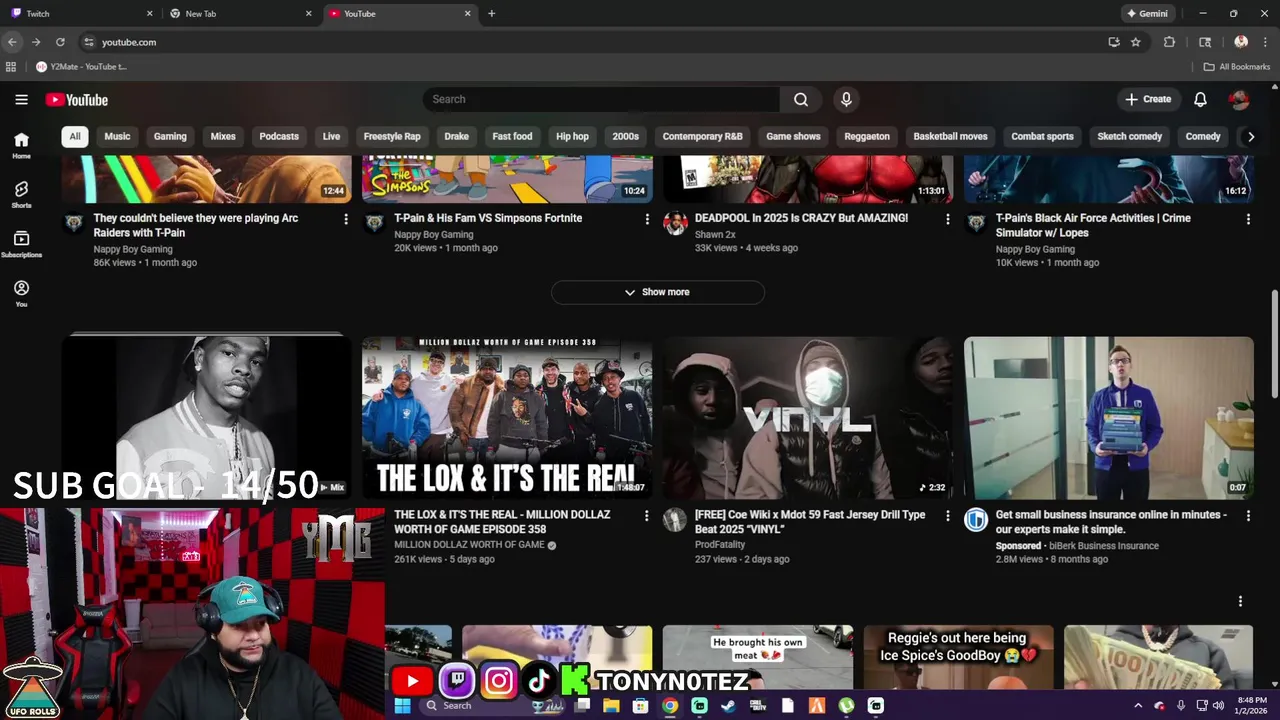
Task: Open YouTube notifications bell
Action: pyautogui.click(x=1200, y=99)
